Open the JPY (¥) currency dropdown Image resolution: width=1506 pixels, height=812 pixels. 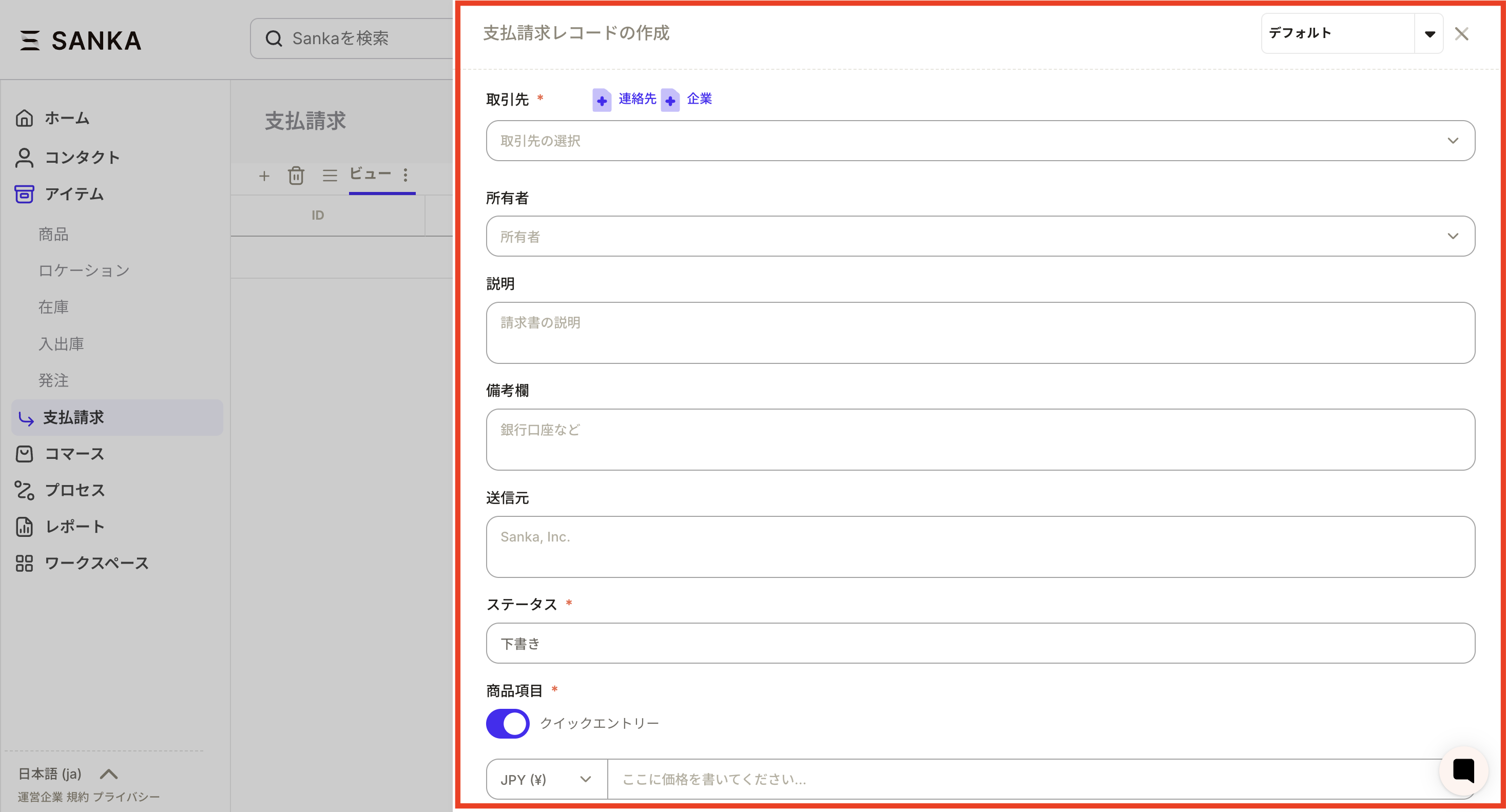pos(546,779)
